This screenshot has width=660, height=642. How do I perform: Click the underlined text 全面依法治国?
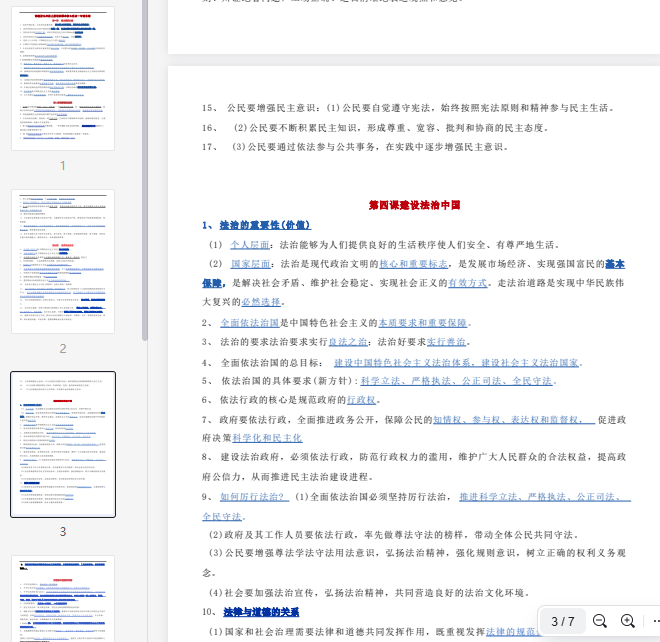tap(249, 323)
